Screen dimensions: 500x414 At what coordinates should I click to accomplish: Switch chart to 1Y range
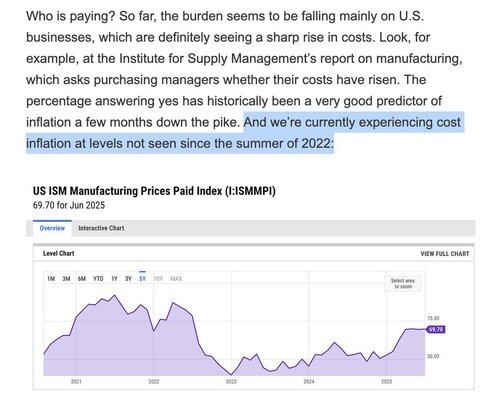[114, 279]
